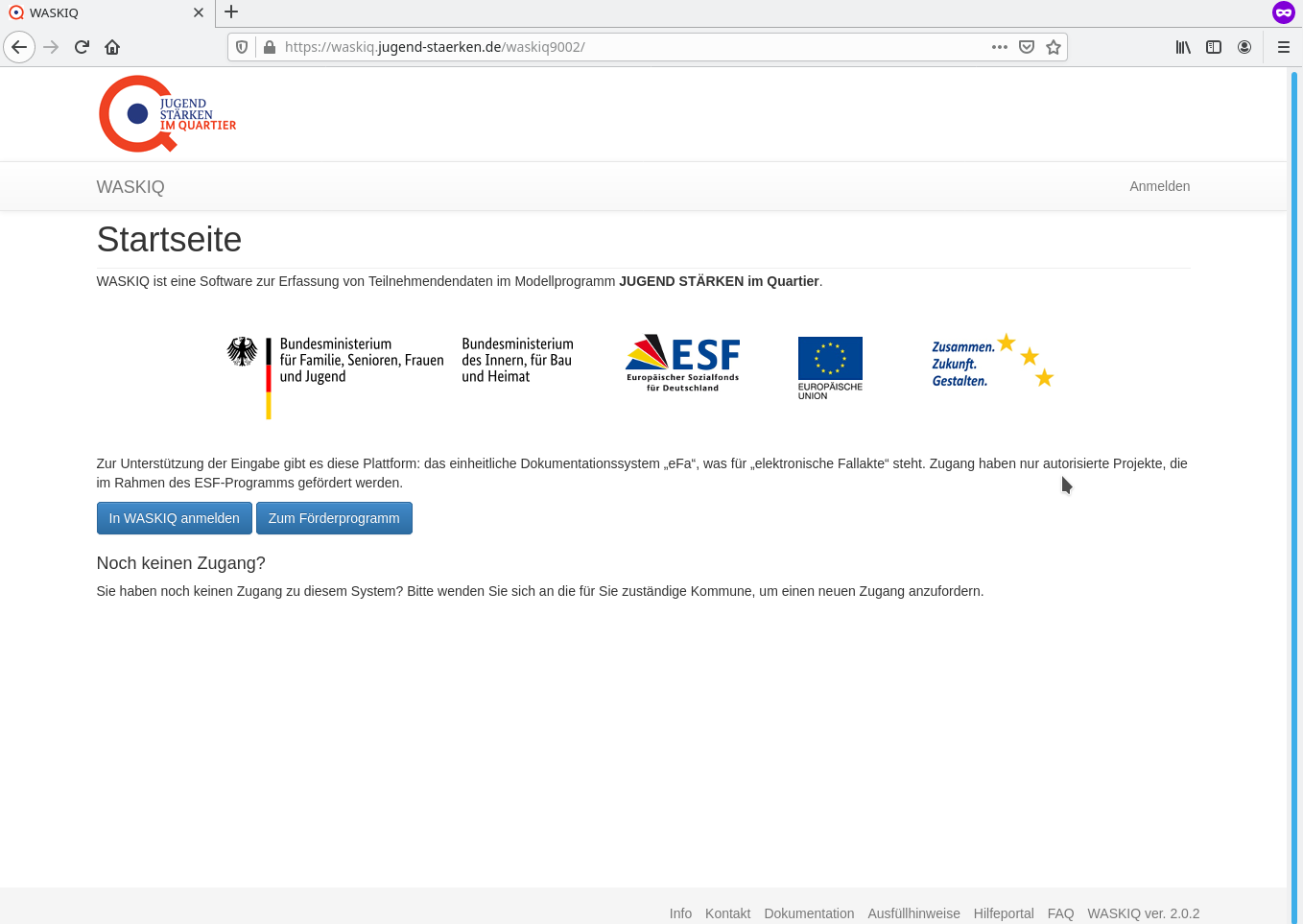Go to the browser home page
This screenshot has width=1303, height=924.
[x=112, y=47]
